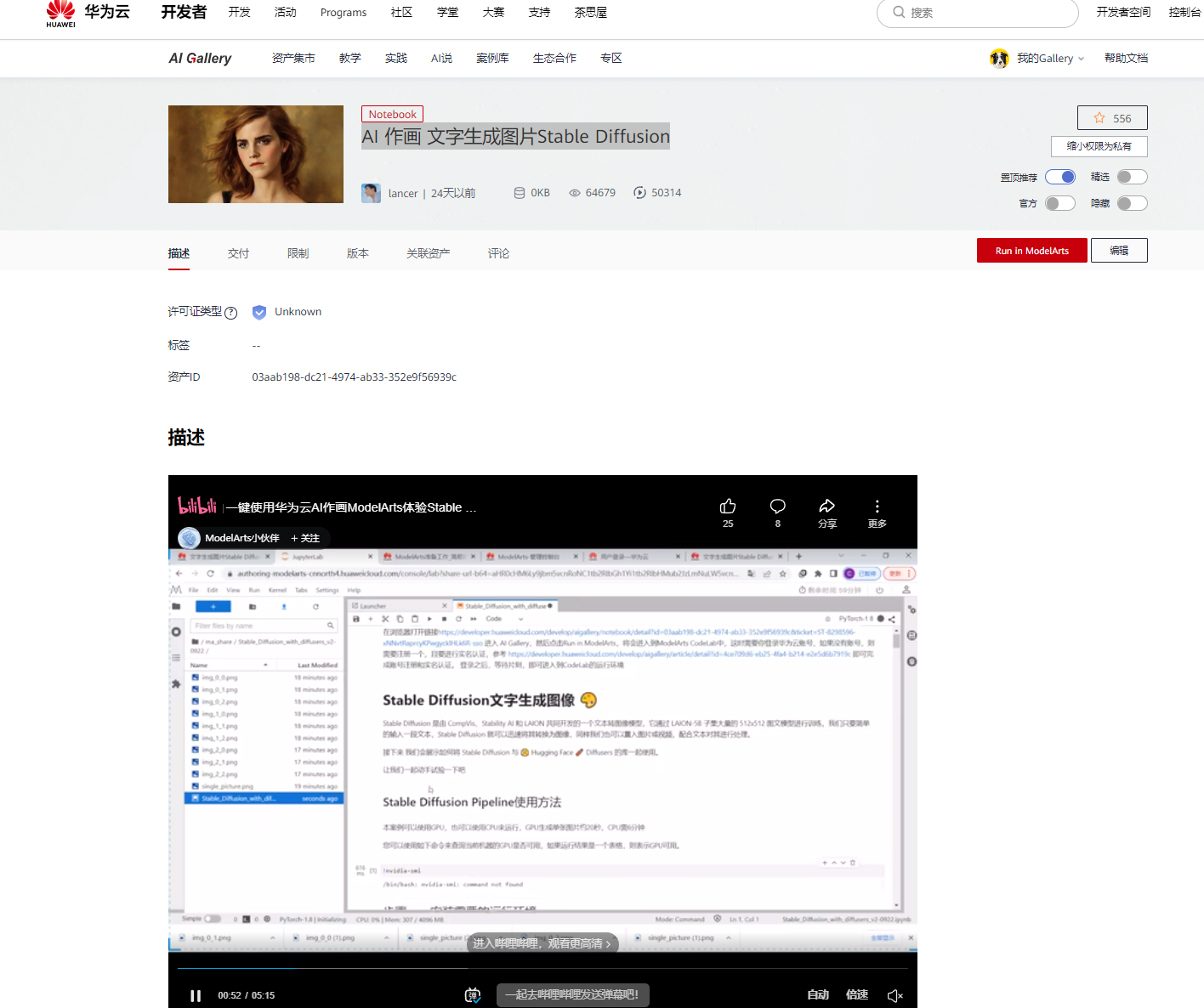Image resolution: width=1204 pixels, height=1008 pixels.
Task: Toggle the 官方 official switch
Action: click(x=1060, y=203)
